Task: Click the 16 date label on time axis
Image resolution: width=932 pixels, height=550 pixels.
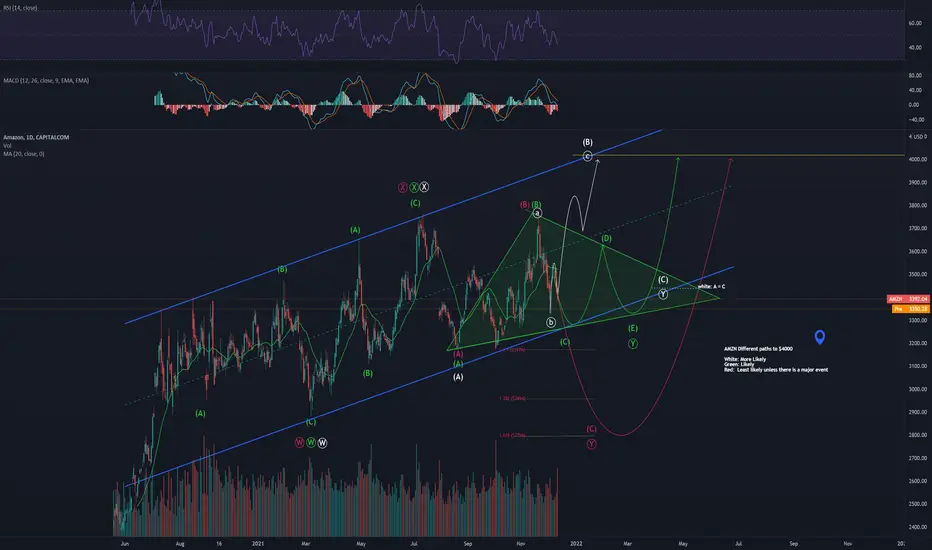Action: (219, 543)
